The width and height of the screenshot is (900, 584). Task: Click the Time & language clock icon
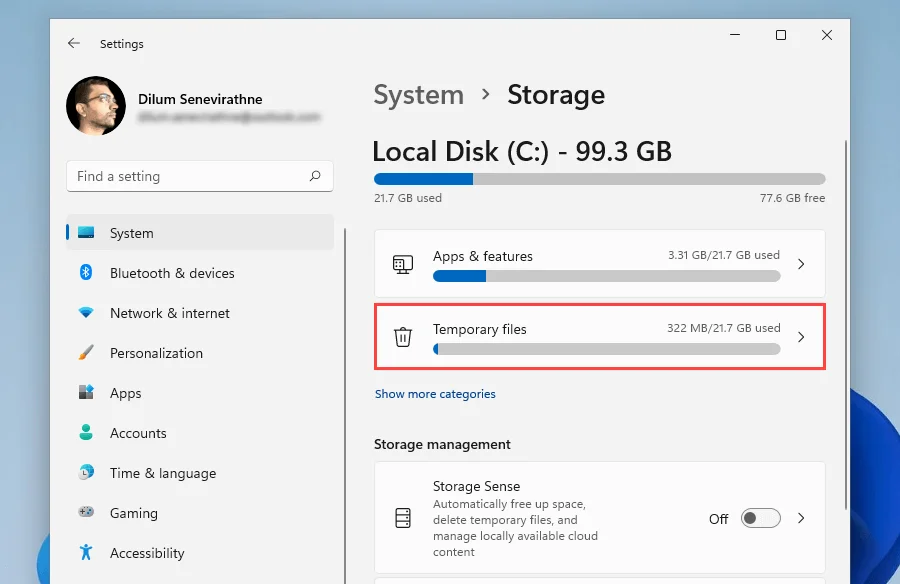(86, 472)
